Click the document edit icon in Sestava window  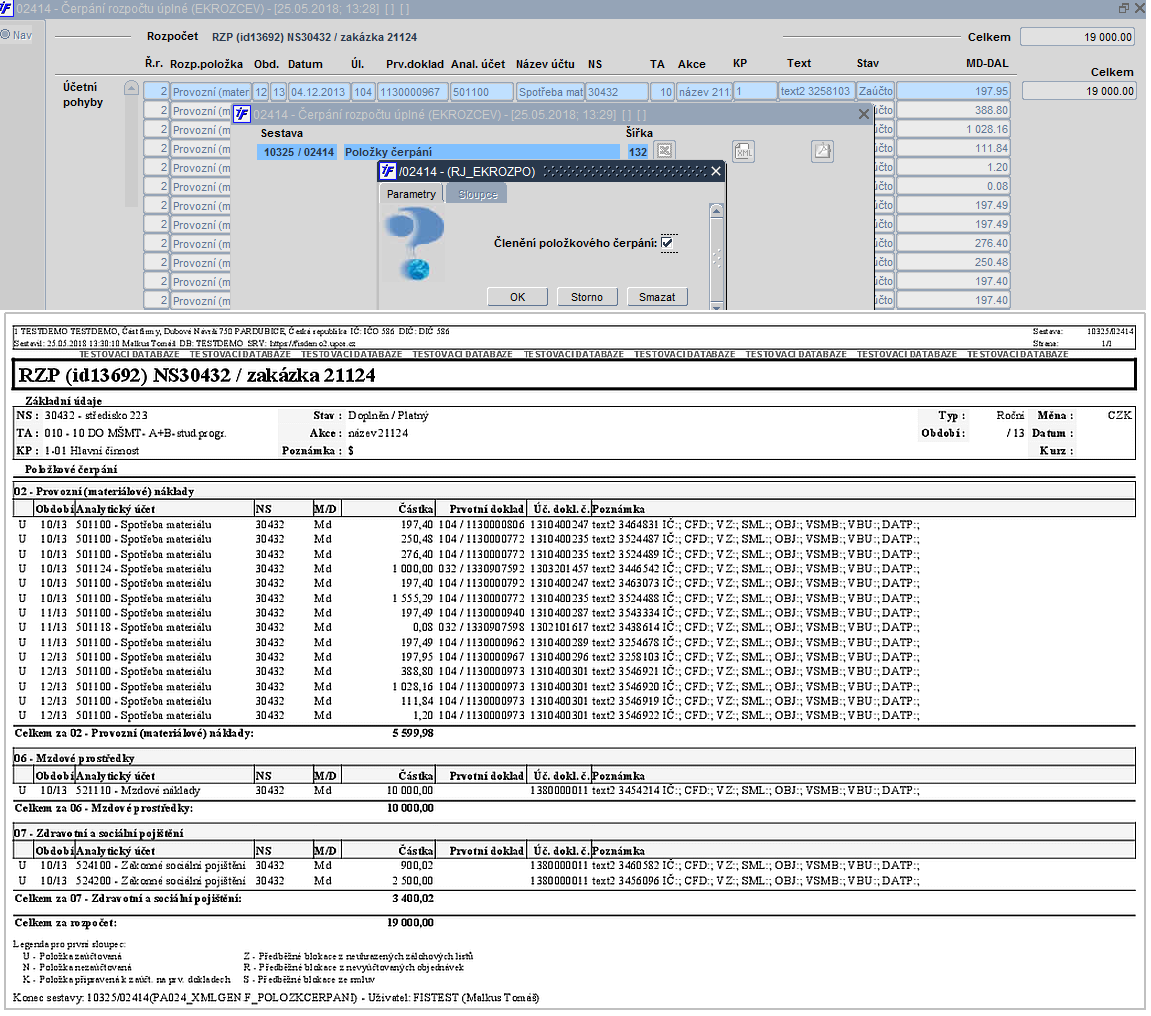click(822, 151)
